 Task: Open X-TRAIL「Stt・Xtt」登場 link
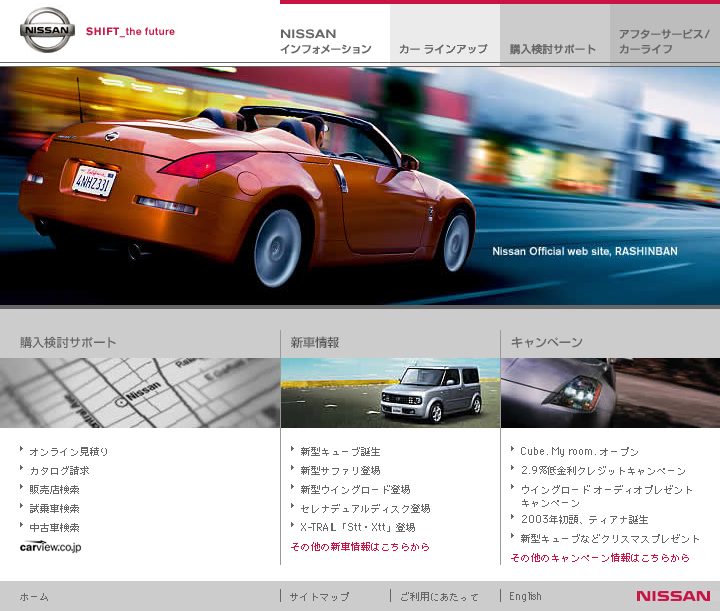[358, 527]
